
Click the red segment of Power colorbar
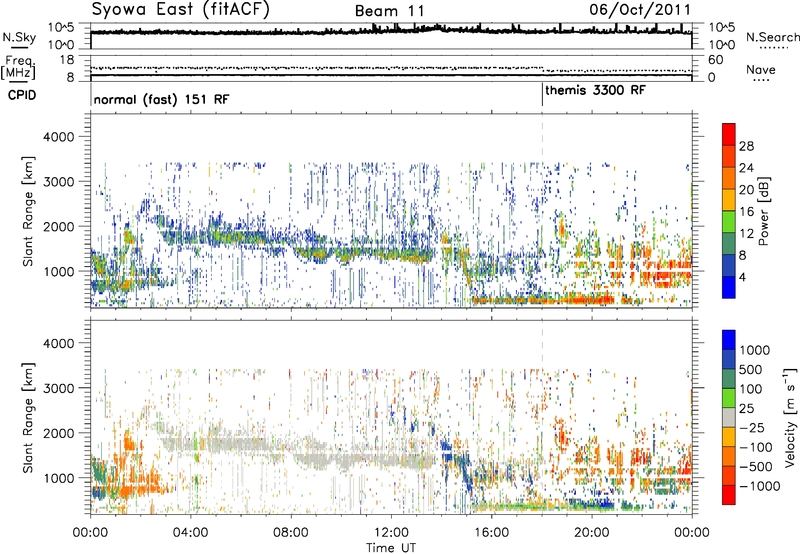[x=729, y=135]
